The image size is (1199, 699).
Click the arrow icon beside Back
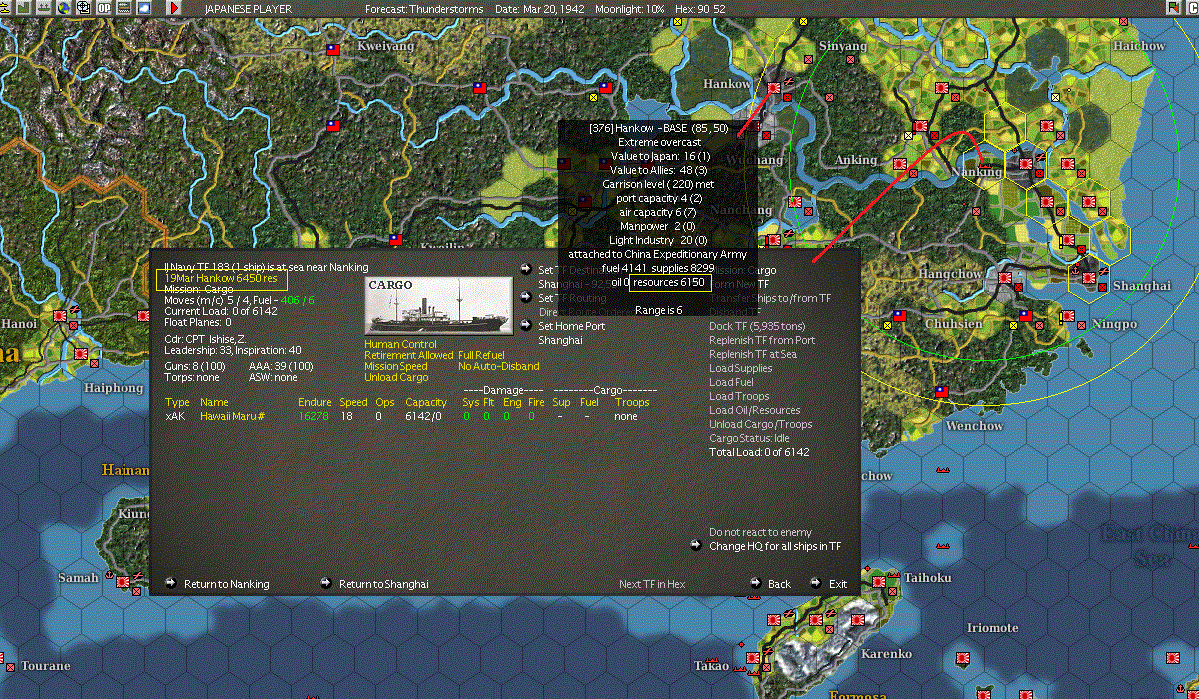755,583
